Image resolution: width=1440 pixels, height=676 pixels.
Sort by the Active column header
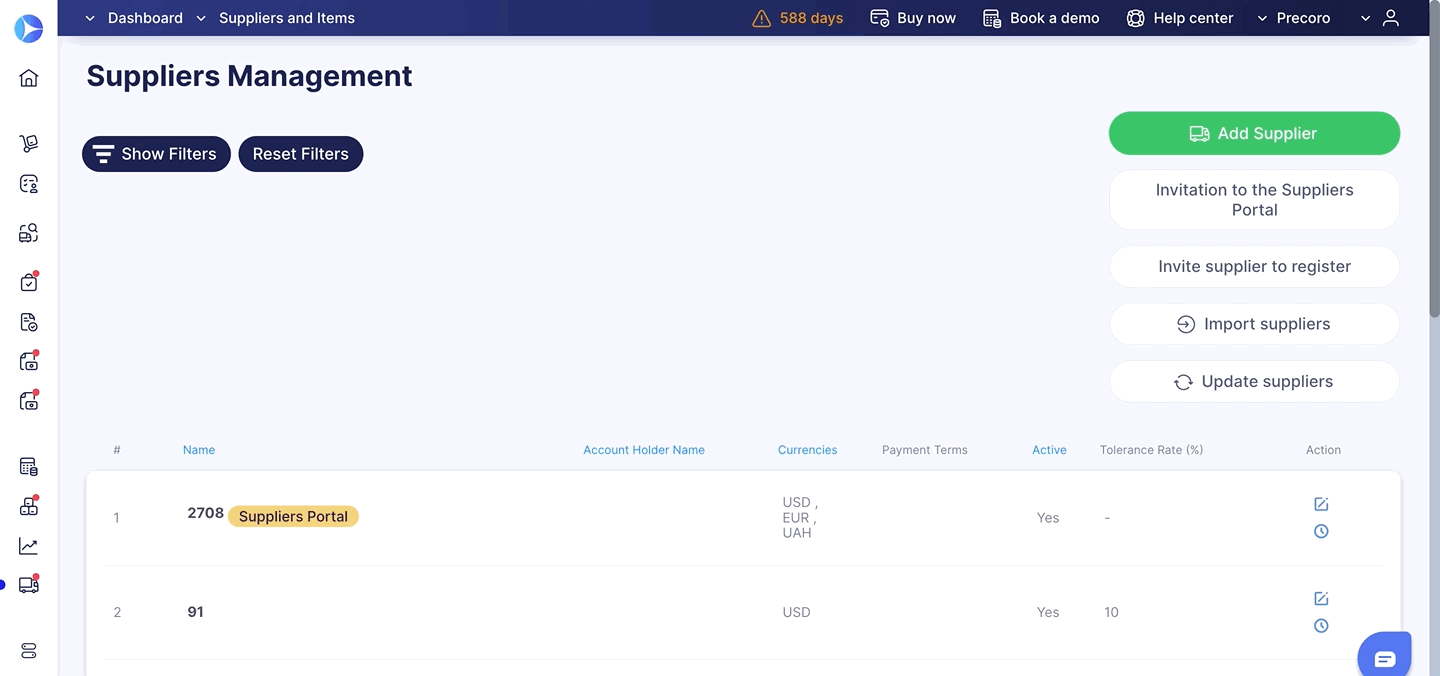click(1049, 450)
